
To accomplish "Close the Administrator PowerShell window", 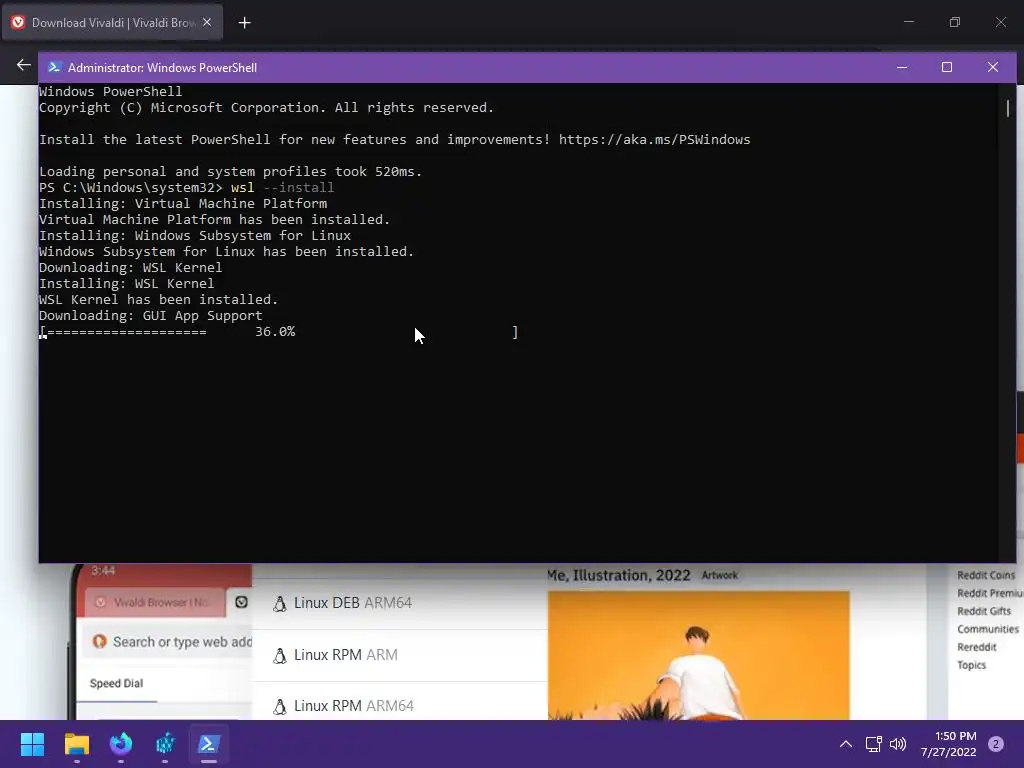I will (x=993, y=67).
